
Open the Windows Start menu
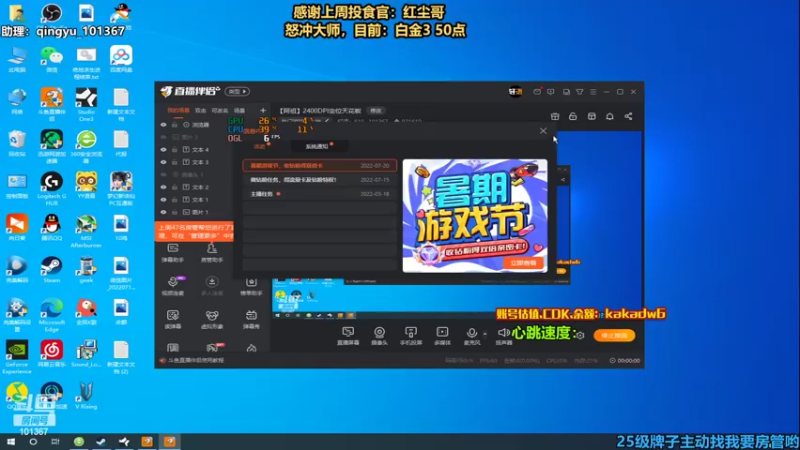pos(11,442)
